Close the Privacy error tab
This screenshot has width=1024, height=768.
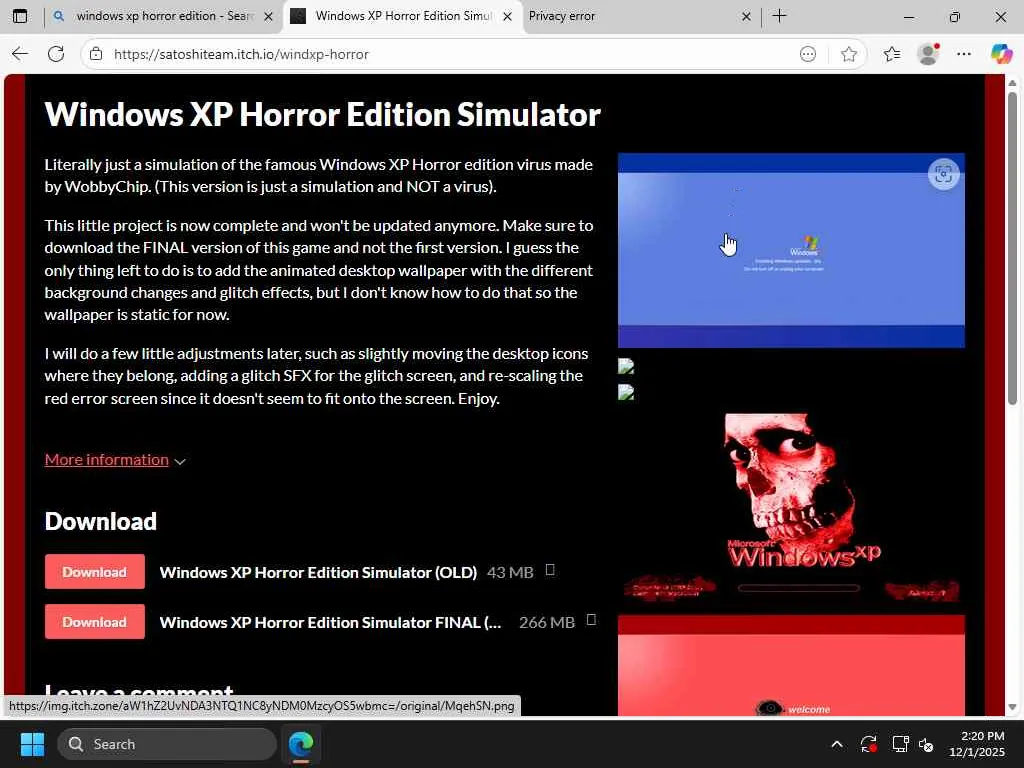tap(746, 17)
